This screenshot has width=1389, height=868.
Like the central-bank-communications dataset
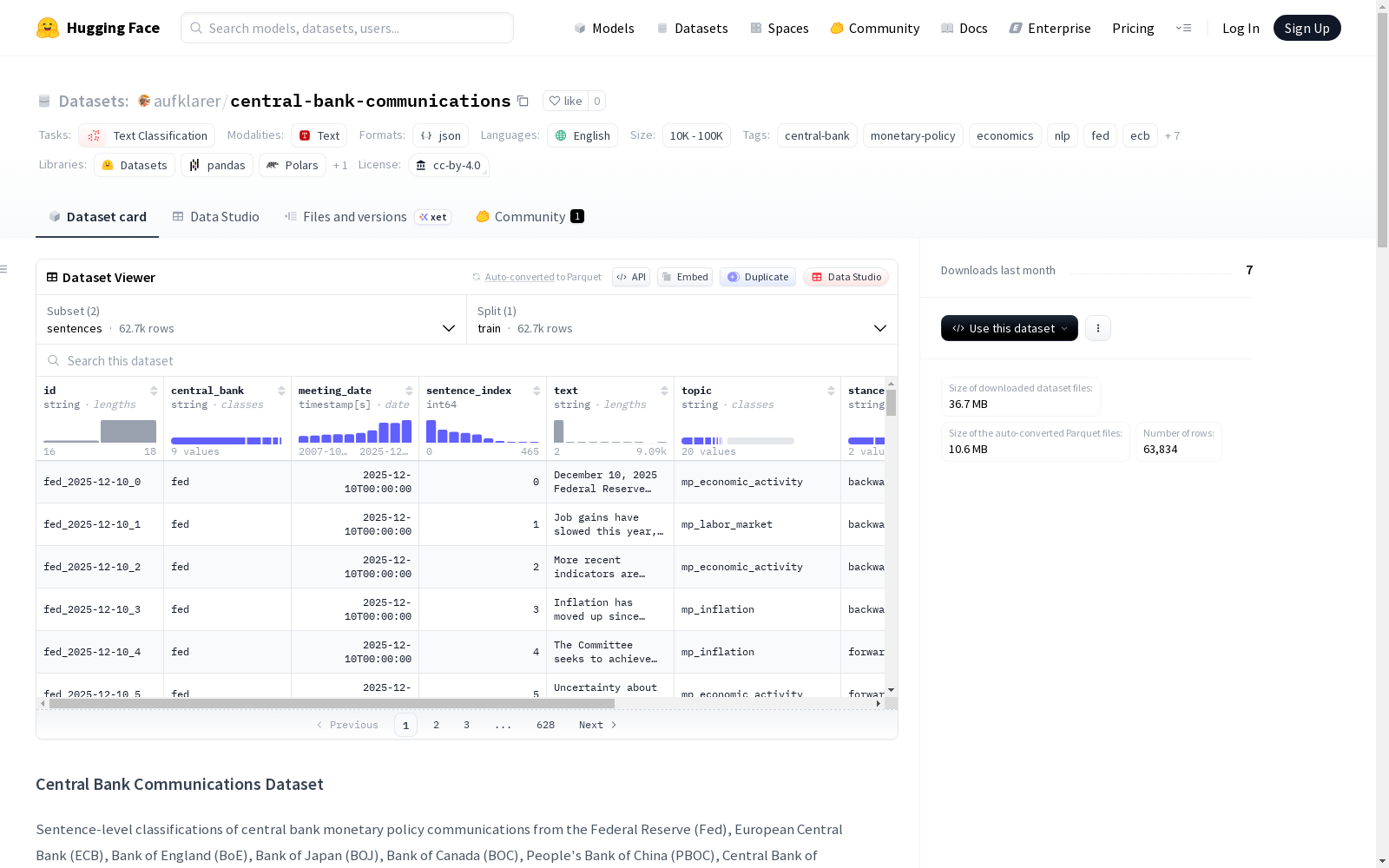pyautogui.click(x=566, y=101)
